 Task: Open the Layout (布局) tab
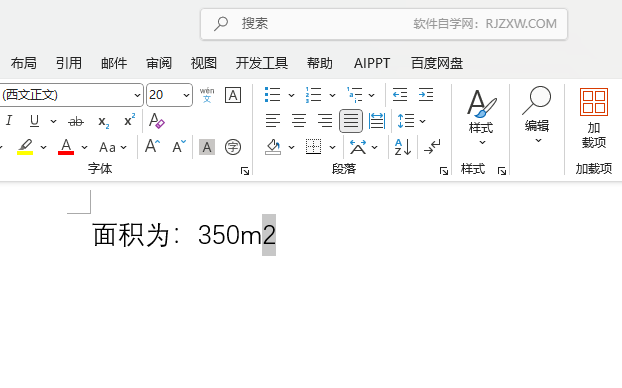point(23,63)
